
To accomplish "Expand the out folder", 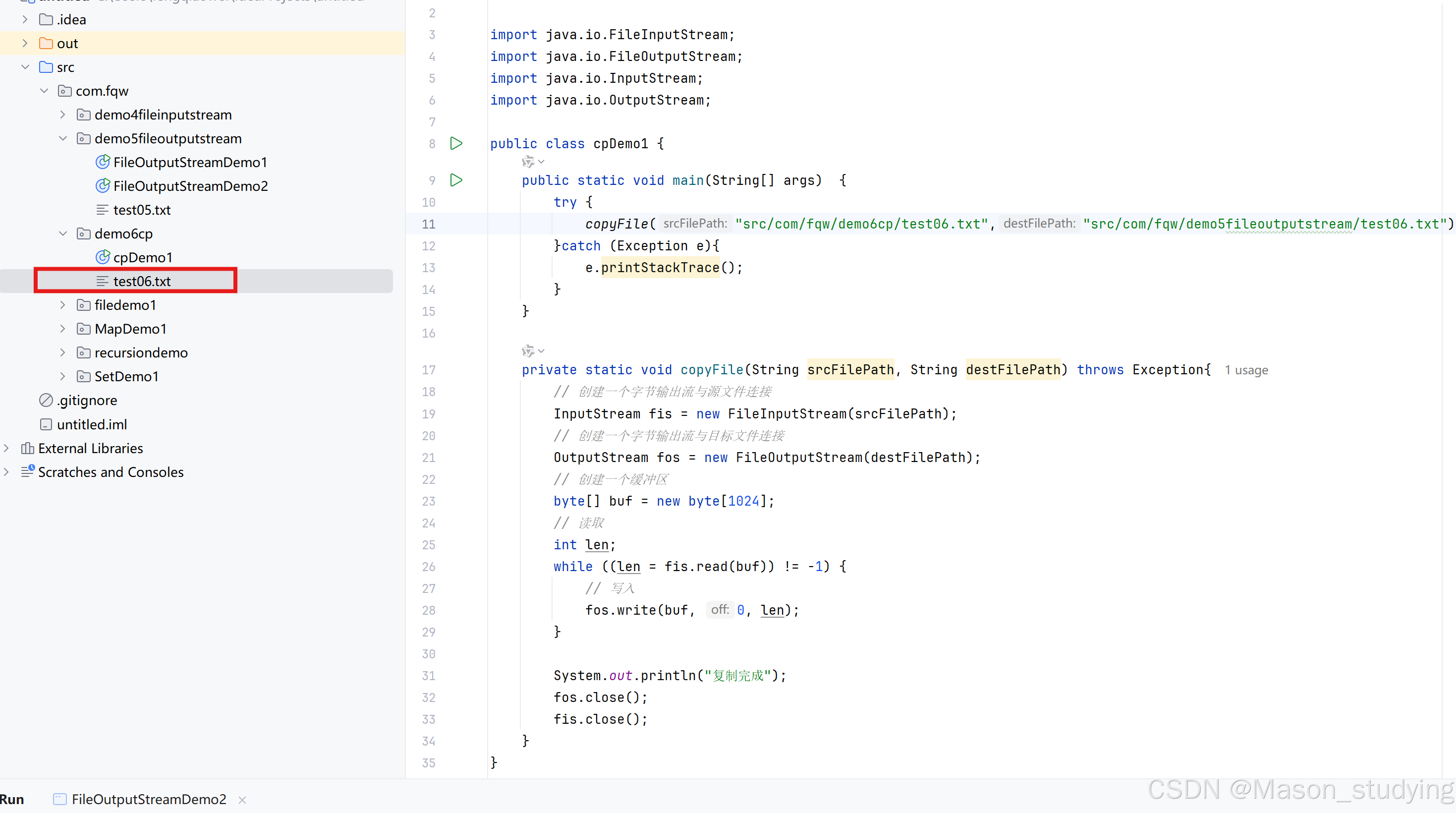I will click(x=25, y=44).
